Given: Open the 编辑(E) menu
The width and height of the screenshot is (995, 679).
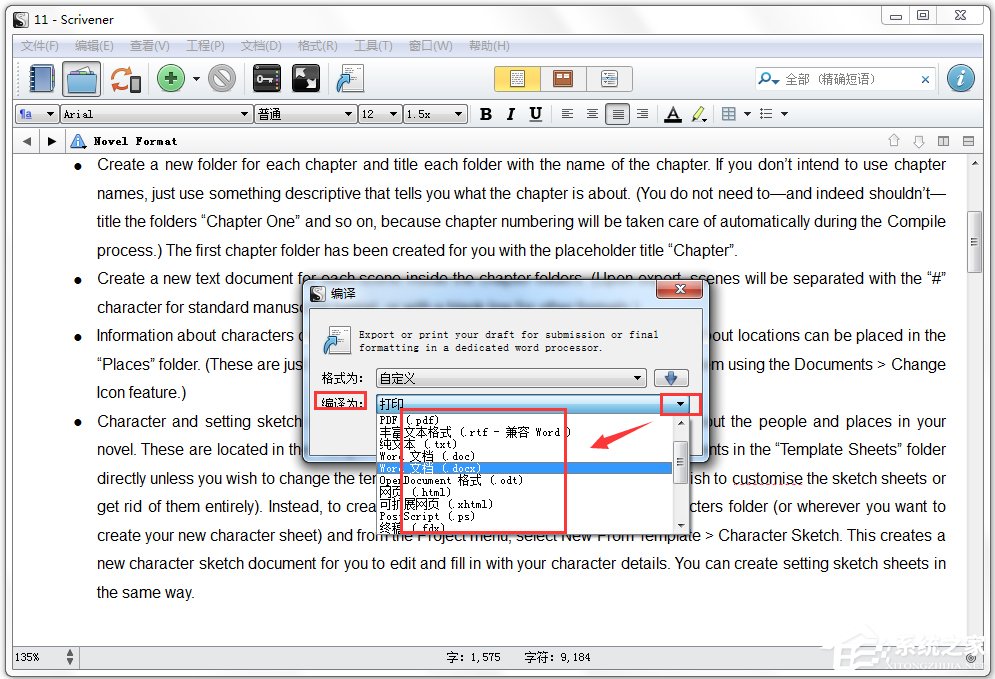Looking at the screenshot, I should click(x=94, y=46).
